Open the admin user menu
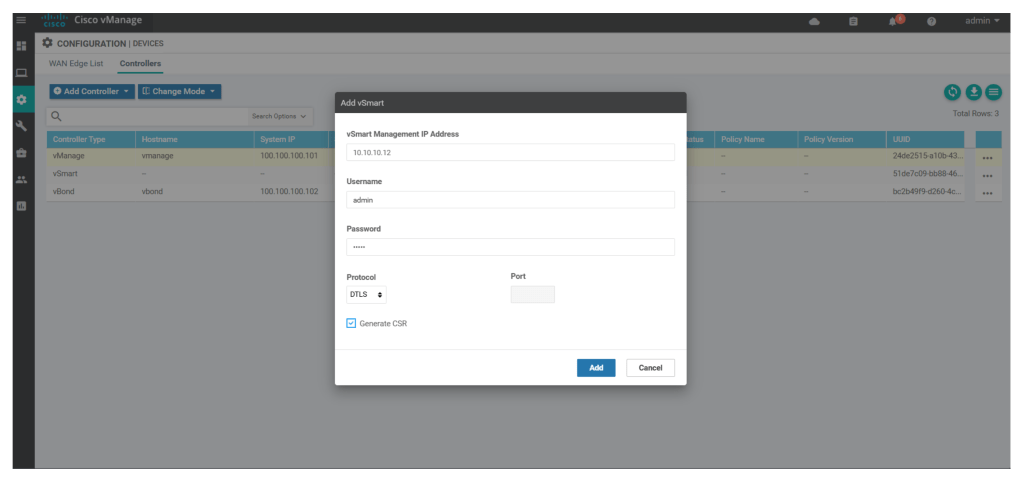Viewport: 1024px width, 482px height. click(981, 21)
